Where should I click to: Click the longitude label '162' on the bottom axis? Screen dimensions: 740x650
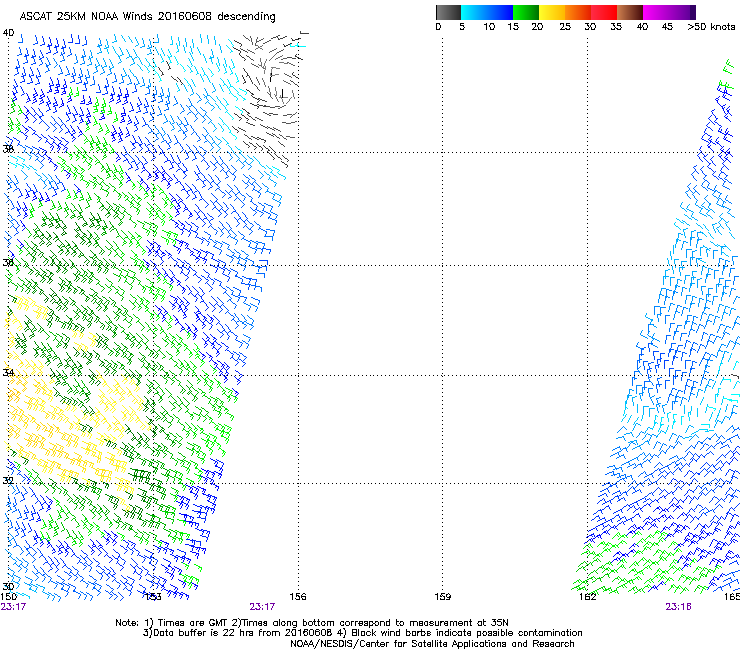[x=588, y=597]
